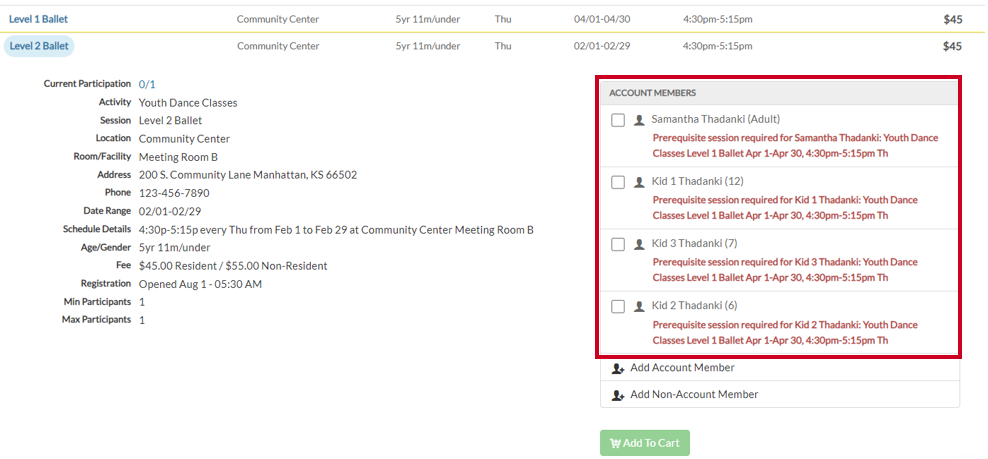Click the Add Non-Account Member person-plus icon
Image resolution: width=988 pixels, height=459 pixels.
[x=618, y=395]
